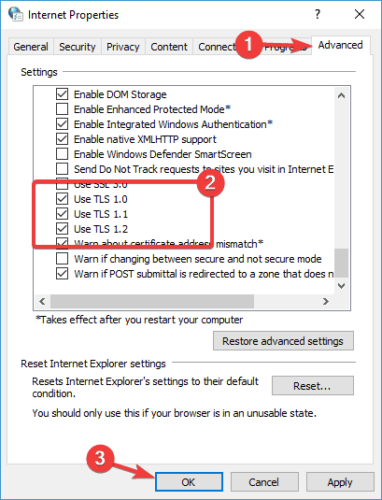Click the horizontal scroll right arrow

(326, 301)
